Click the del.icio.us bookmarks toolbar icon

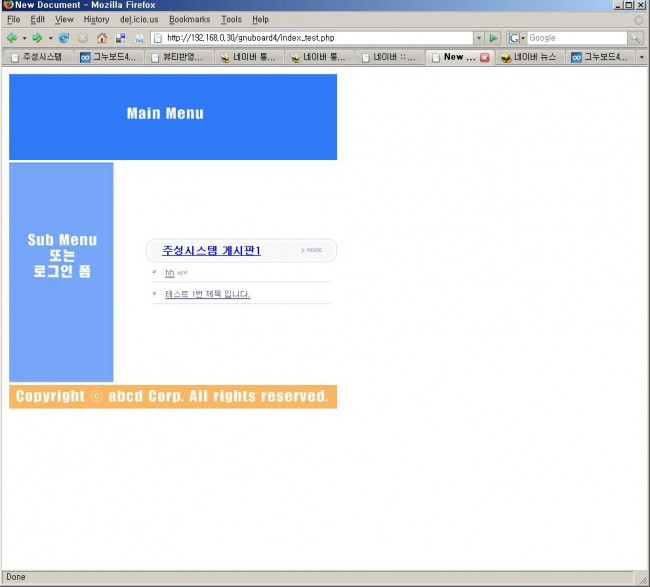tap(121, 38)
